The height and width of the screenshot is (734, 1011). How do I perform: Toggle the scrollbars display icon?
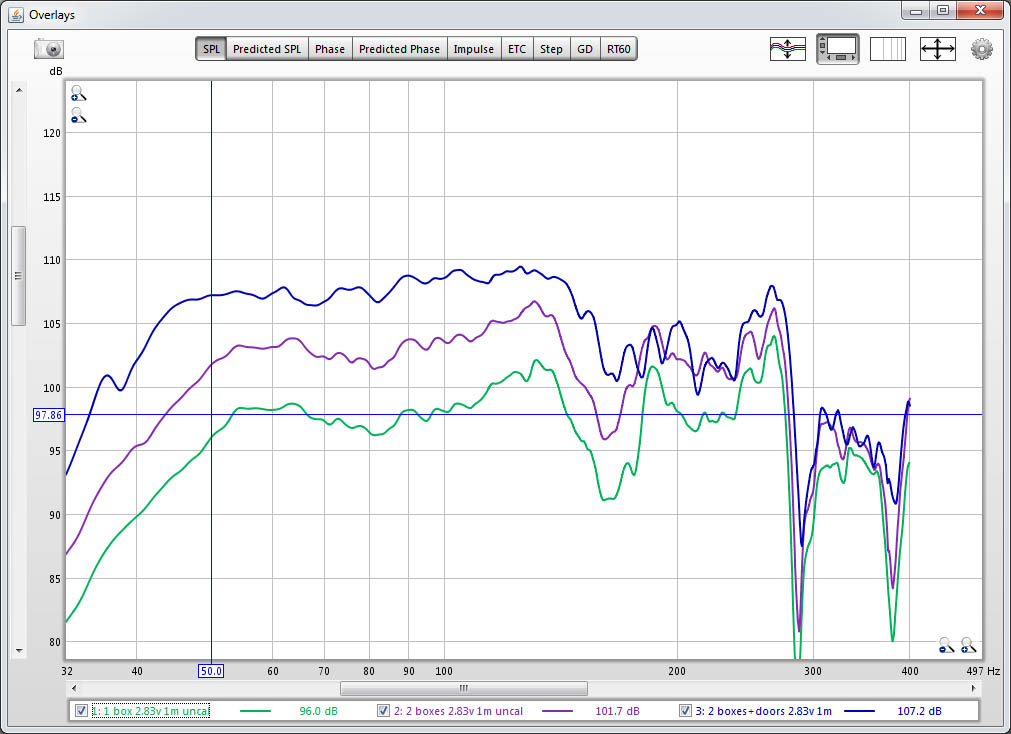pyautogui.click(x=838, y=49)
